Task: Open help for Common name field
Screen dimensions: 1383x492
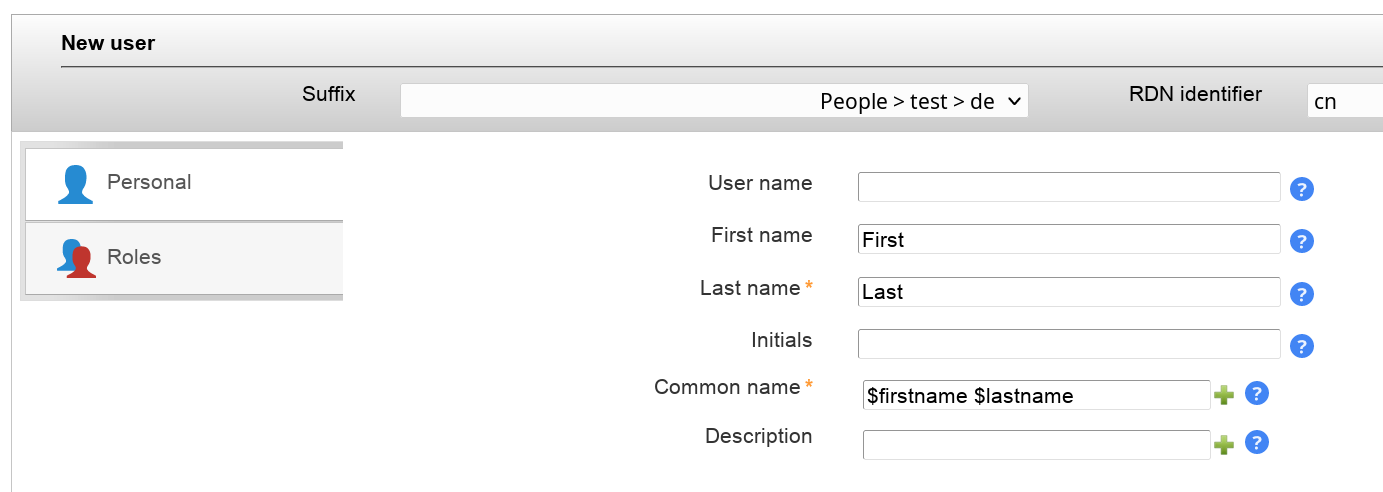Action: point(1257,394)
